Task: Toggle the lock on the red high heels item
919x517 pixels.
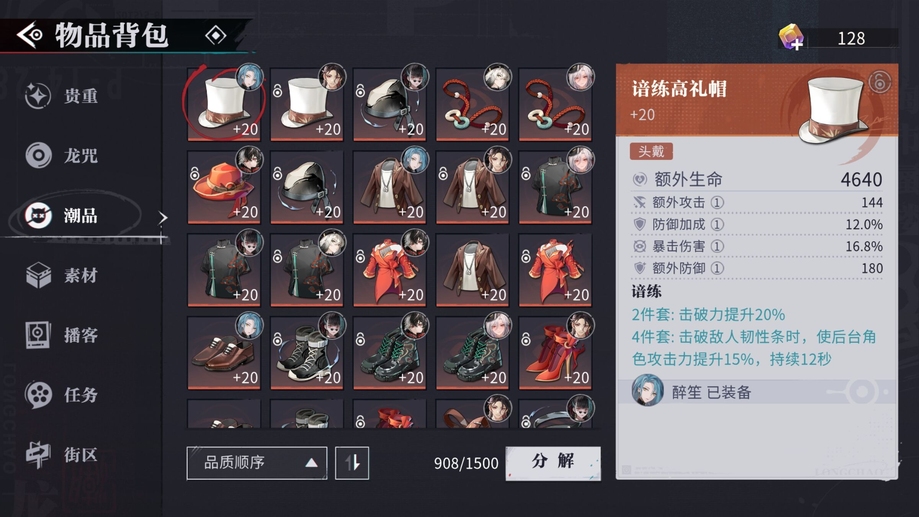Action: [526, 339]
